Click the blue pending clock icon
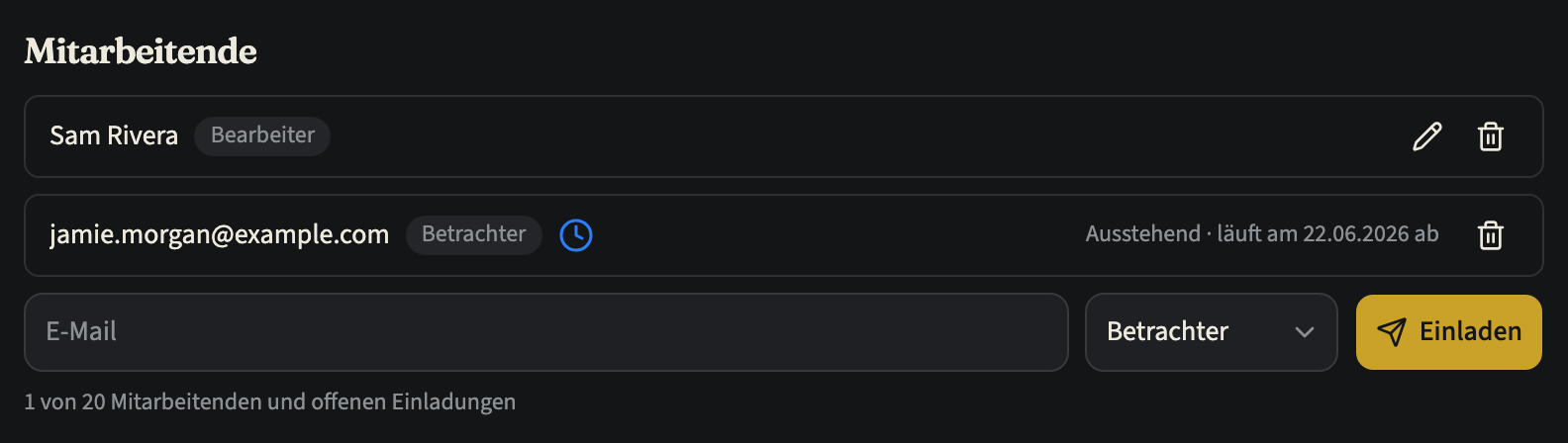 click(x=576, y=235)
